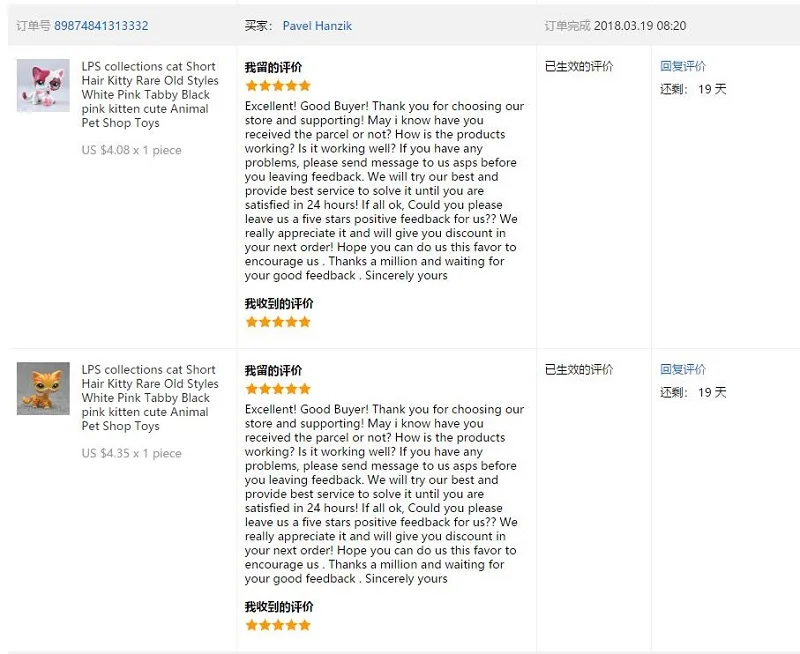Viewport: 800px width, 654px height.
Task: Click stars under 我留的评价 for white cat item
Action: tap(278, 86)
